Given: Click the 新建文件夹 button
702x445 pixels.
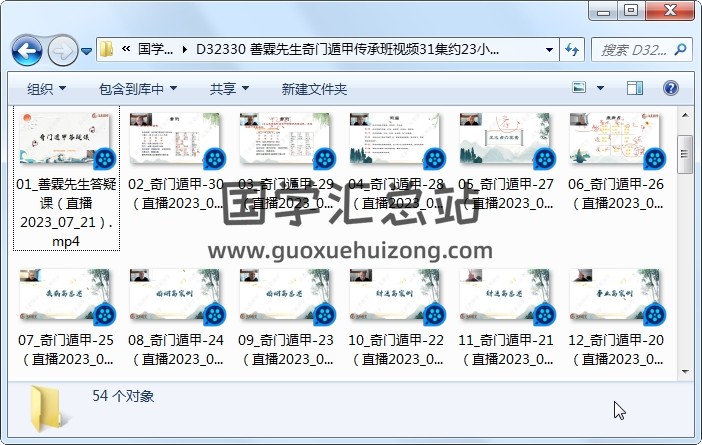Looking at the screenshot, I should [x=314, y=89].
